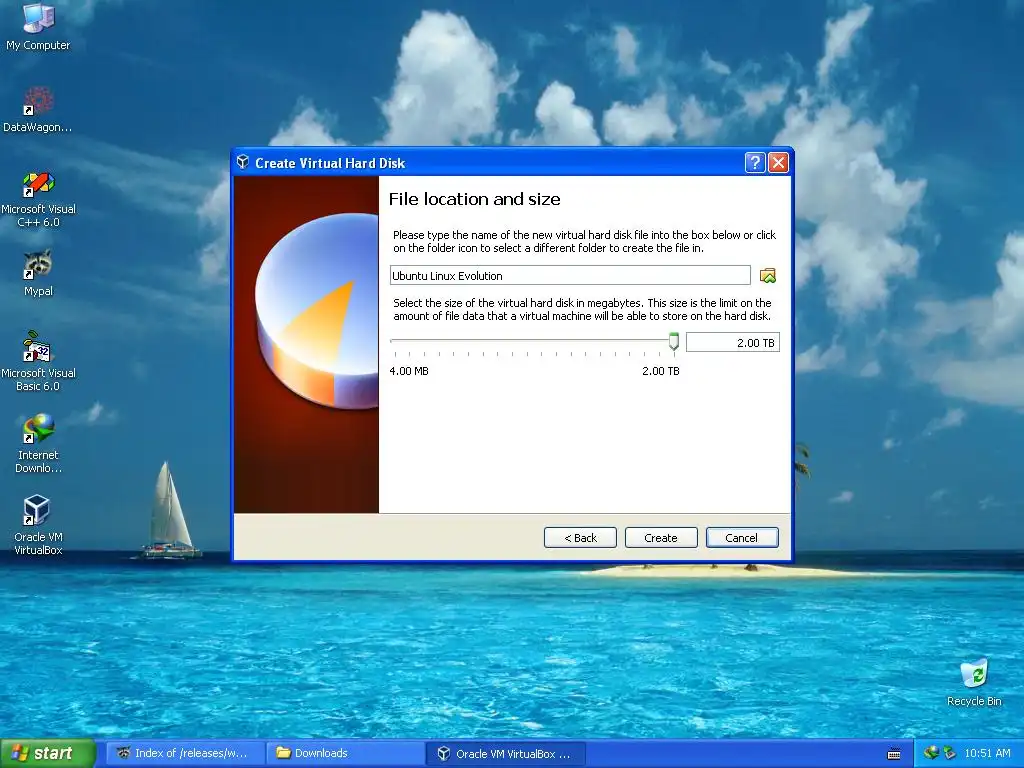This screenshot has height=768, width=1024.
Task: Click the disk size slider handle
Action: point(674,341)
